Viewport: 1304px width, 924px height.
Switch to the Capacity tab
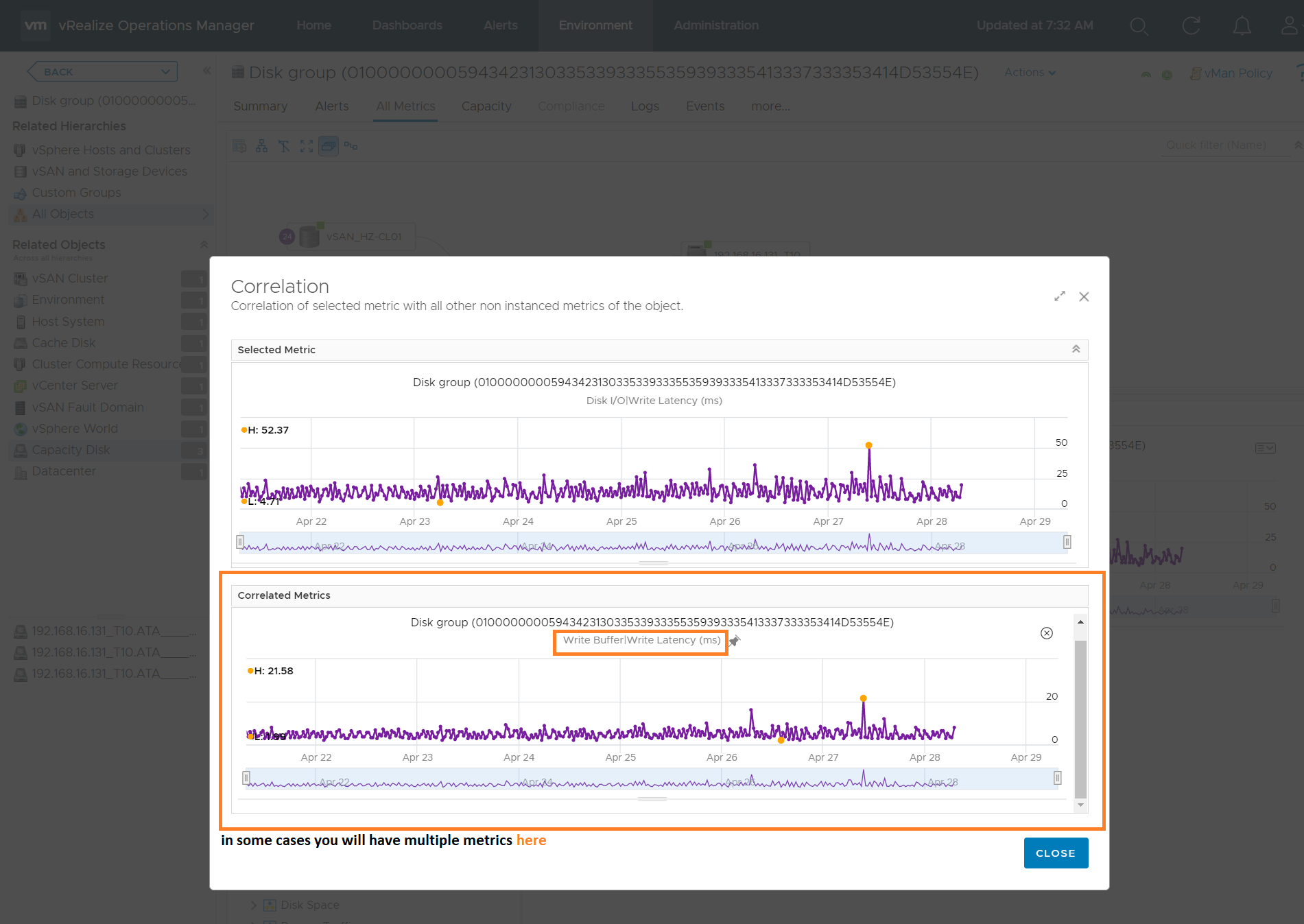486,106
